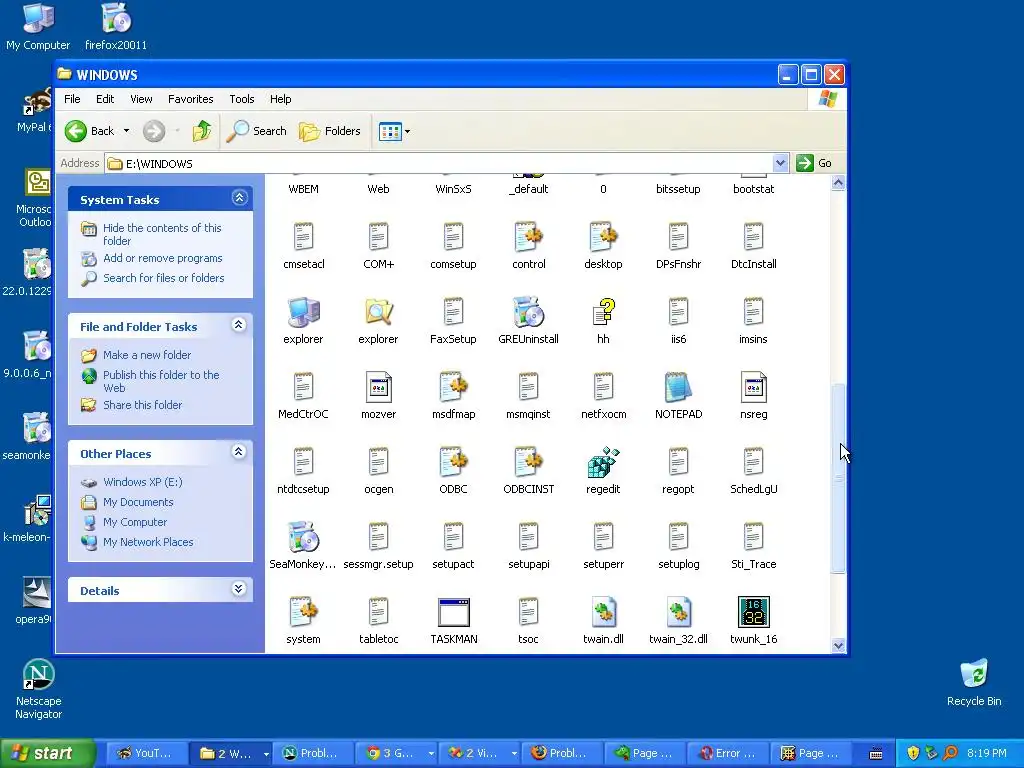Select the ODBC settings file icon
This screenshot has width=1024, height=768.
pos(454,462)
